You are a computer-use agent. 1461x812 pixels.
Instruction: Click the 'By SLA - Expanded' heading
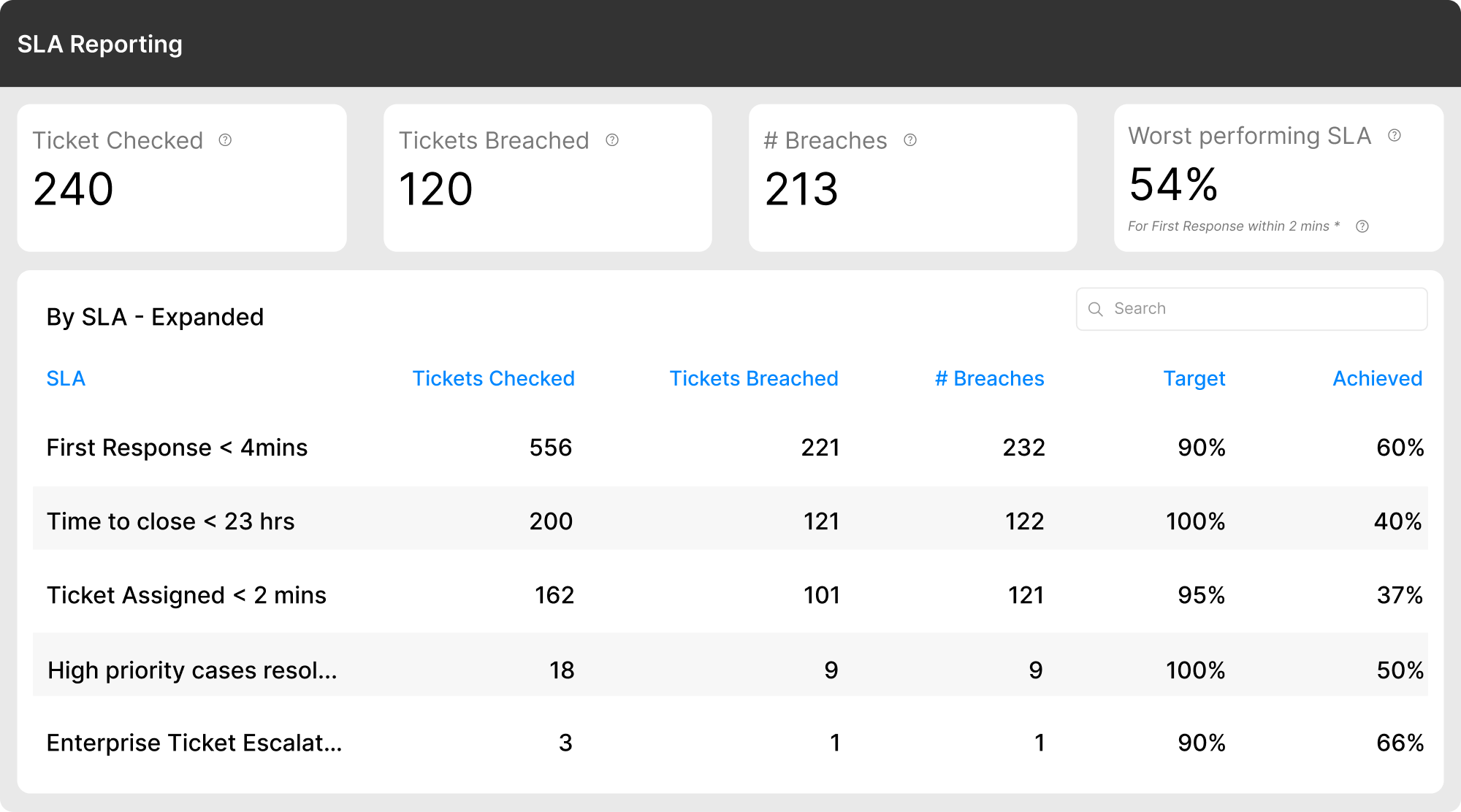(x=155, y=316)
